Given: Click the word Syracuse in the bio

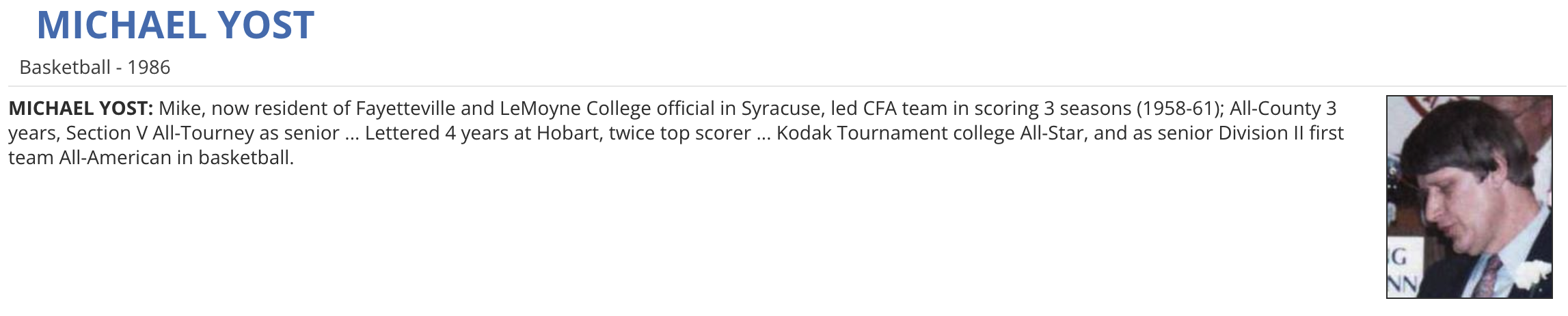Looking at the screenshot, I should click(x=780, y=108).
